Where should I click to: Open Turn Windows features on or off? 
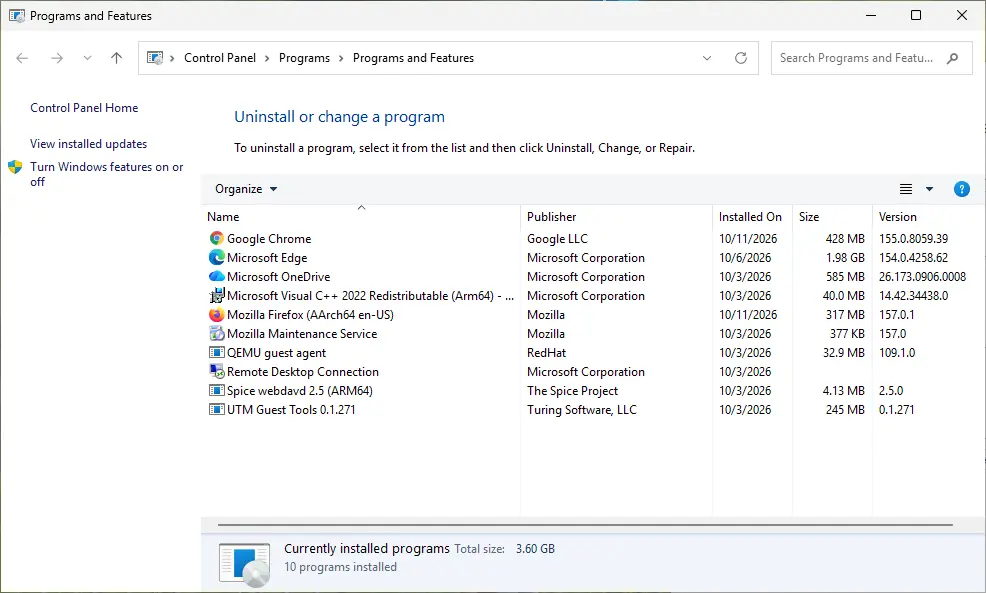pos(106,174)
